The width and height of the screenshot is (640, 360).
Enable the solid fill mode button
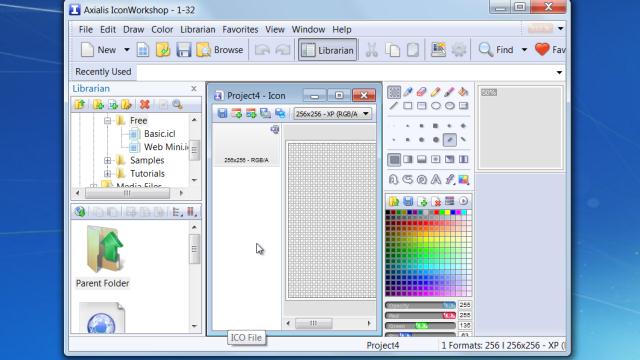pos(394,160)
